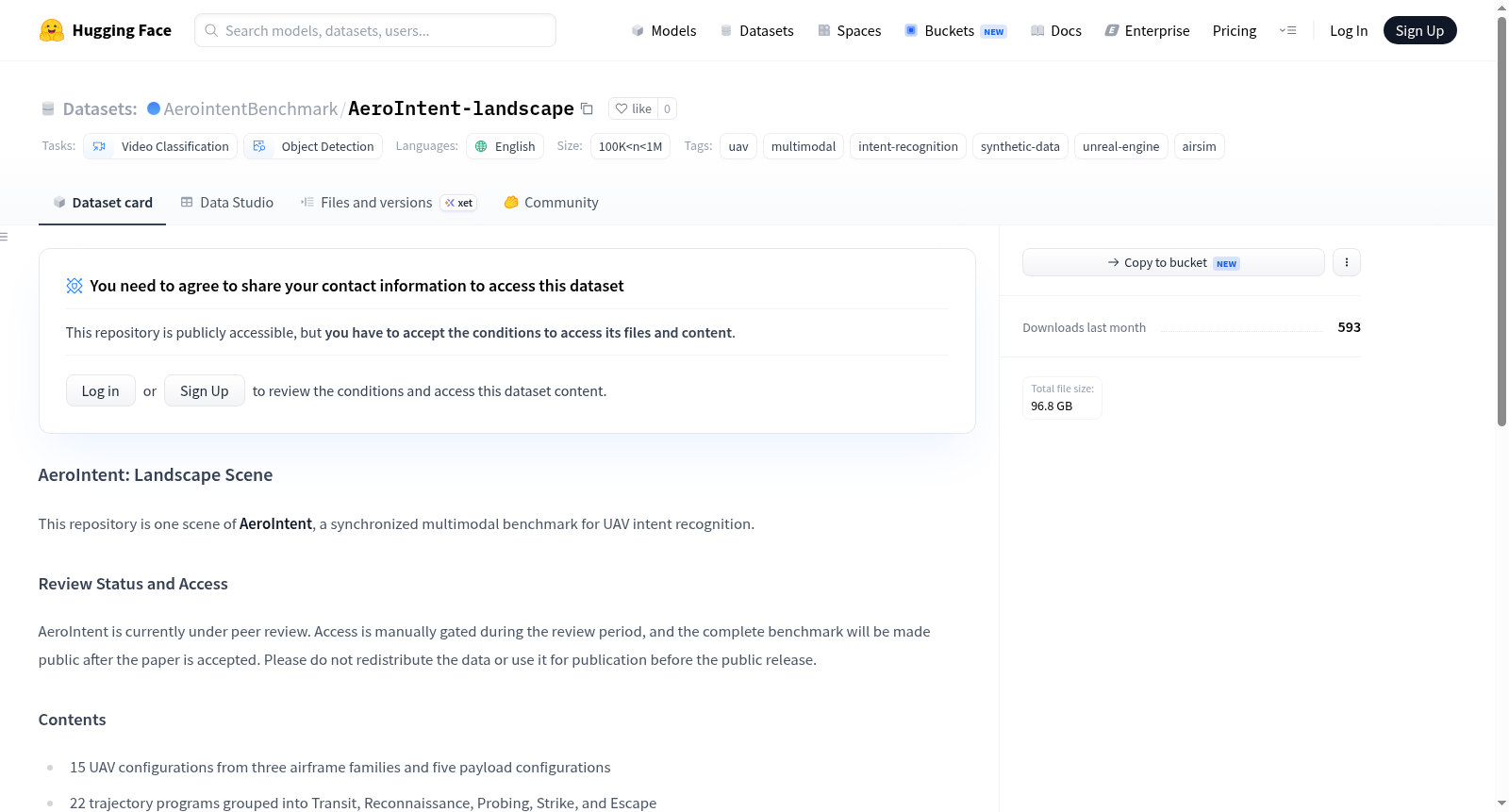This screenshot has width=1509, height=812.
Task: Click the synthetic-data tag
Action: pyautogui.click(x=1020, y=146)
